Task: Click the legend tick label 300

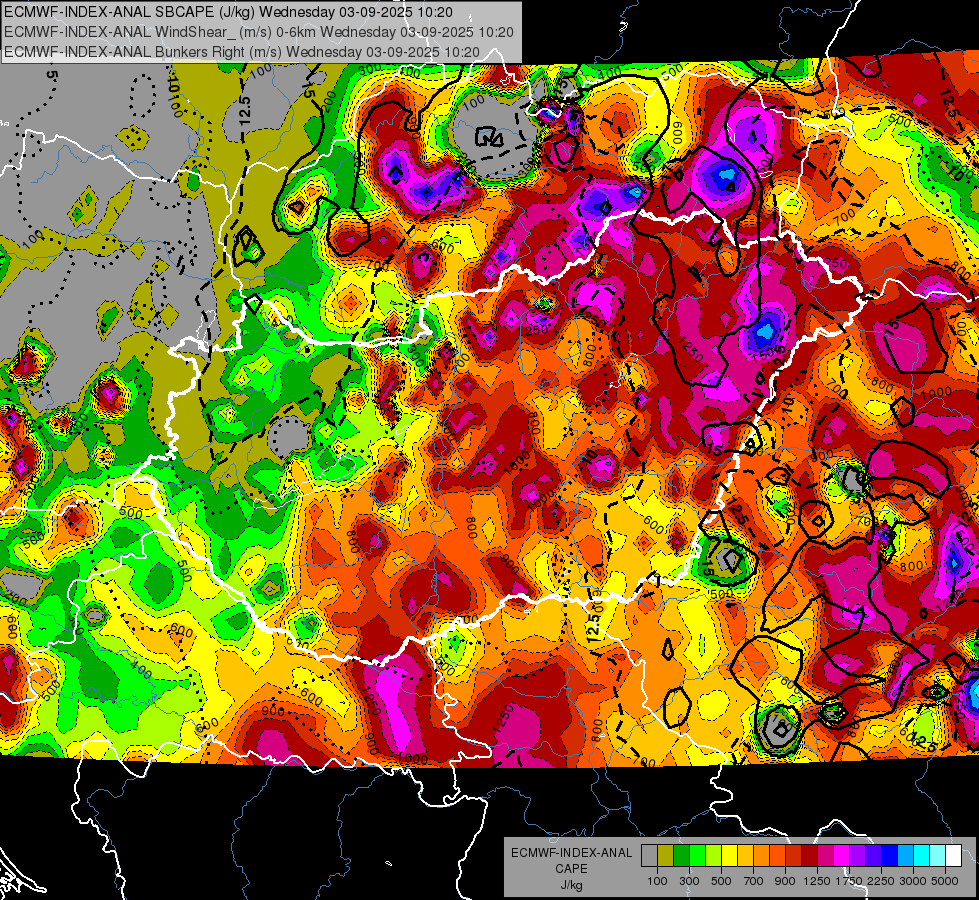Action: point(689,881)
